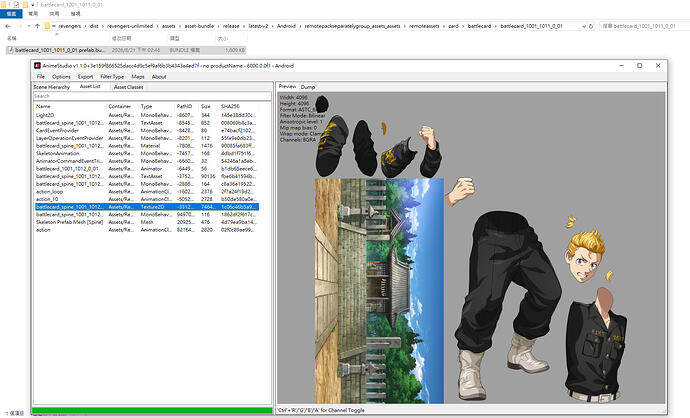Open the About menu
This screenshot has width=690, height=418.
[159, 77]
